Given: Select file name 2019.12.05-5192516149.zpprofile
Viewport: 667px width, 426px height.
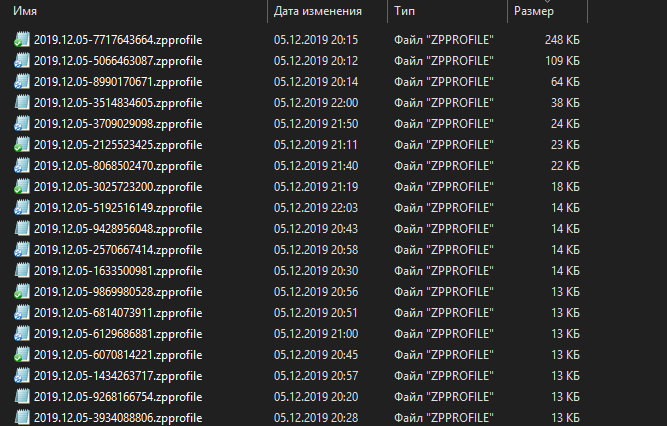Looking at the screenshot, I should click(118, 208).
